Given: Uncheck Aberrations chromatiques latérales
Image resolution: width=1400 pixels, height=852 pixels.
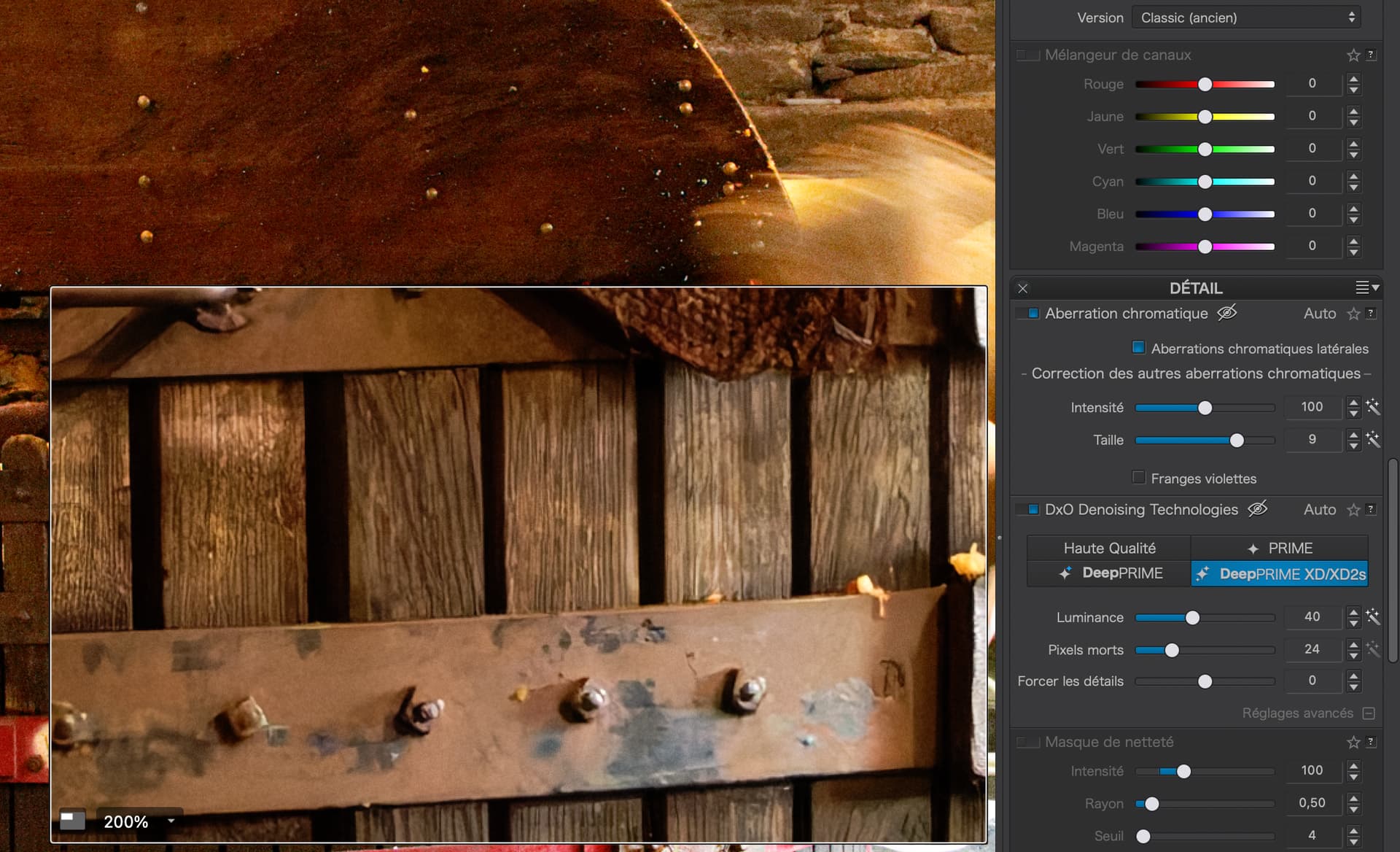Looking at the screenshot, I should click(1138, 347).
